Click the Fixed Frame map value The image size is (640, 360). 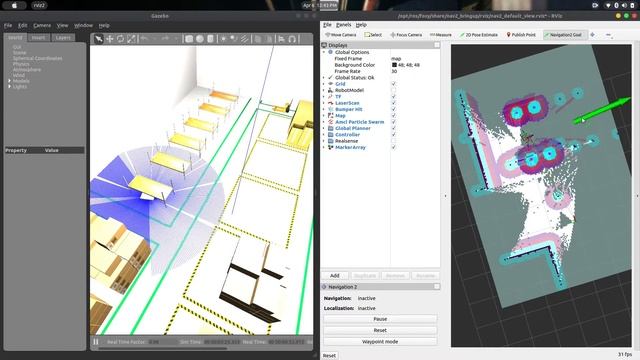coord(396,59)
